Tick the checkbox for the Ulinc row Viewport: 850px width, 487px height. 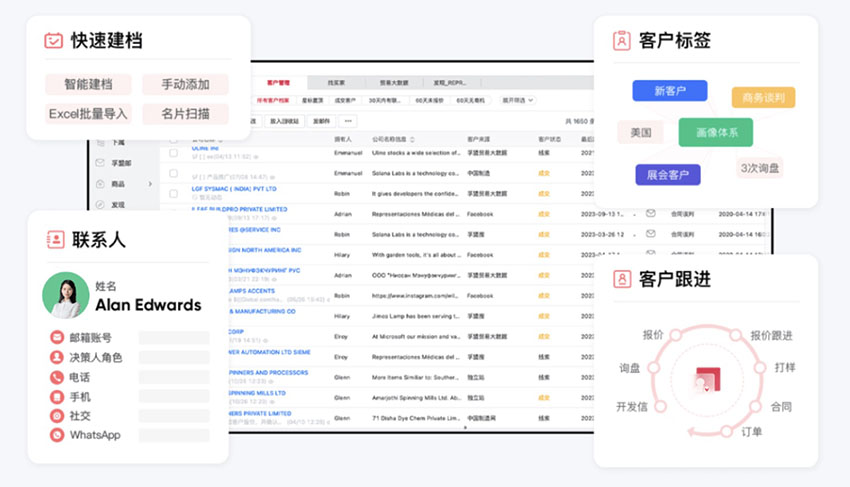[173, 154]
